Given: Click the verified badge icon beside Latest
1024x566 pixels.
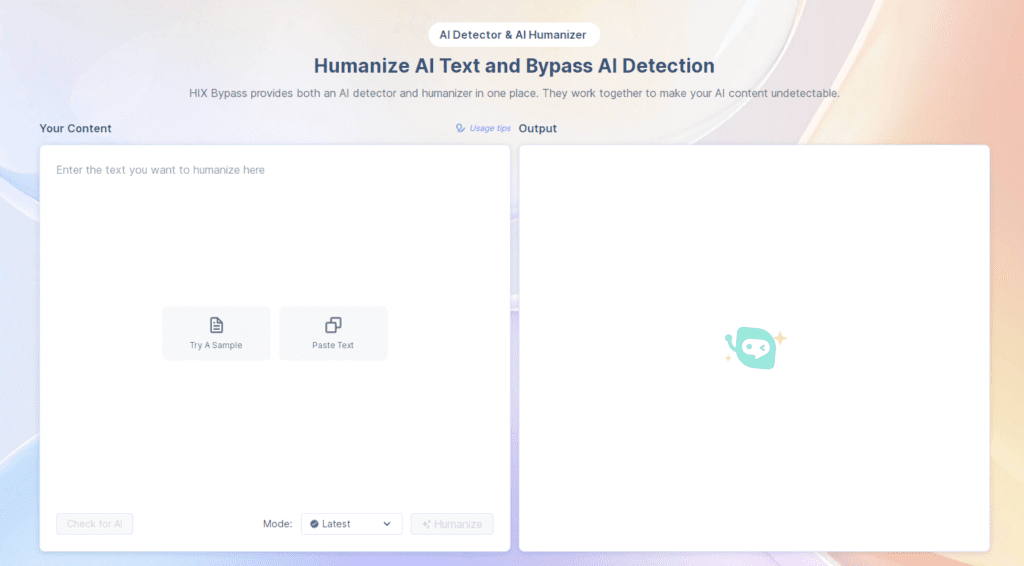Looking at the screenshot, I should pyautogui.click(x=314, y=524).
